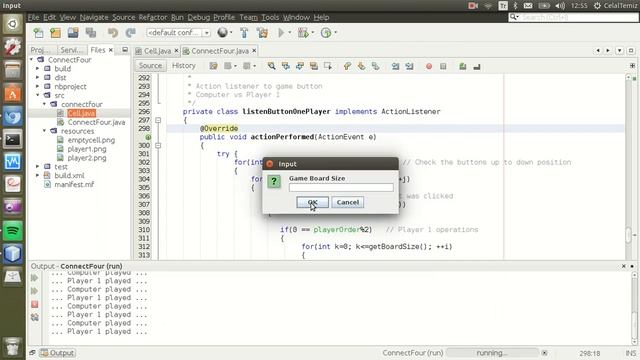640x360 pixels.
Task: Click the Undo toolbar icon
Action: click(x=113, y=33)
